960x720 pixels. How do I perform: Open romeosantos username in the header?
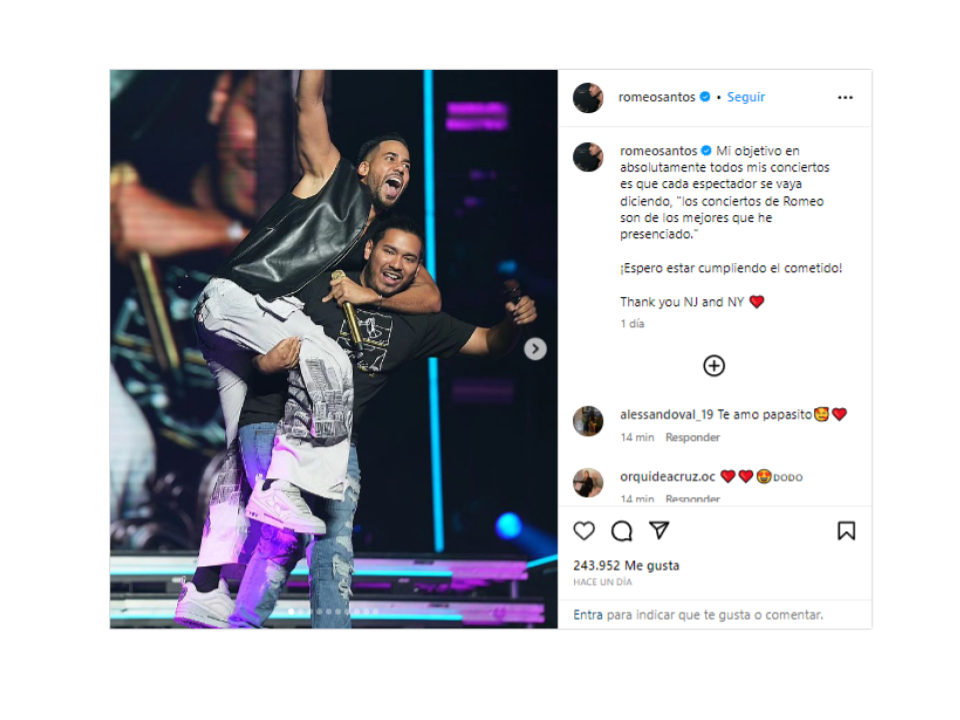tap(656, 97)
